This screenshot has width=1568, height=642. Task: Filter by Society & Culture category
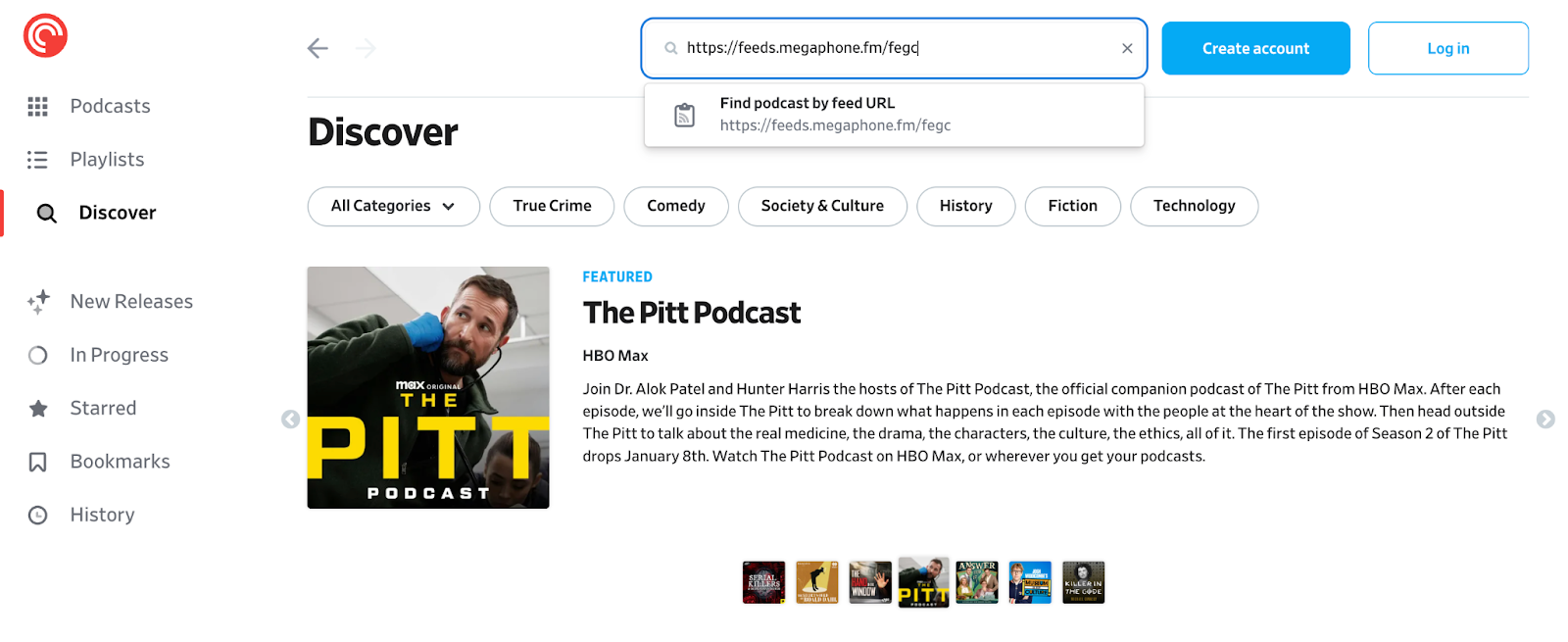tap(822, 206)
